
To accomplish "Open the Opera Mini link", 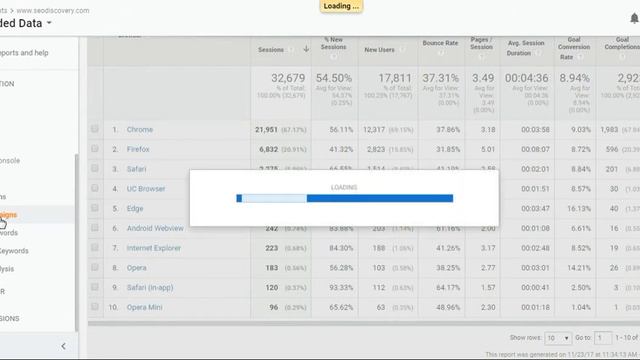I will tap(144, 307).
